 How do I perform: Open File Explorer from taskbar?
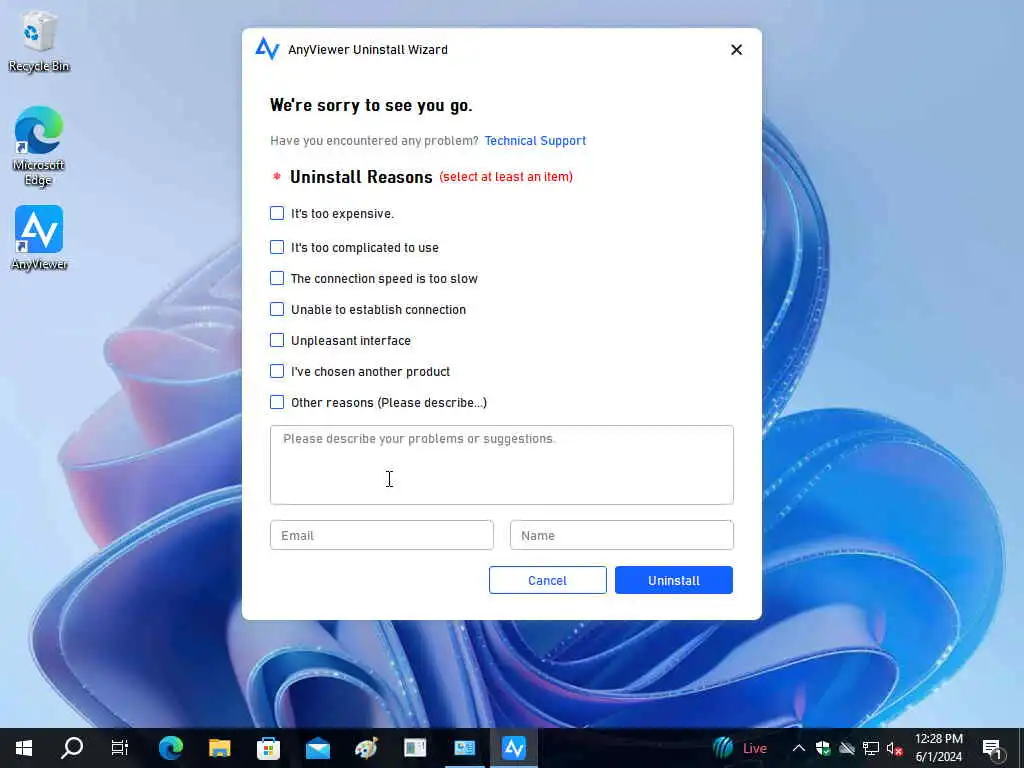pyautogui.click(x=219, y=748)
